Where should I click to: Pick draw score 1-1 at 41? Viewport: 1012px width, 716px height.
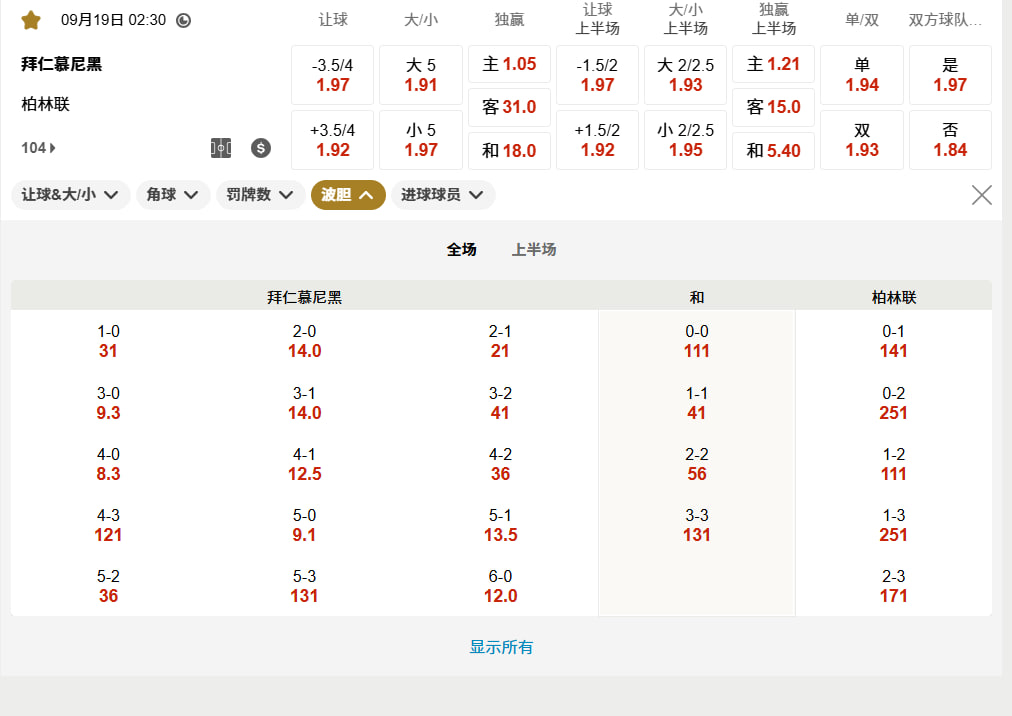click(697, 403)
